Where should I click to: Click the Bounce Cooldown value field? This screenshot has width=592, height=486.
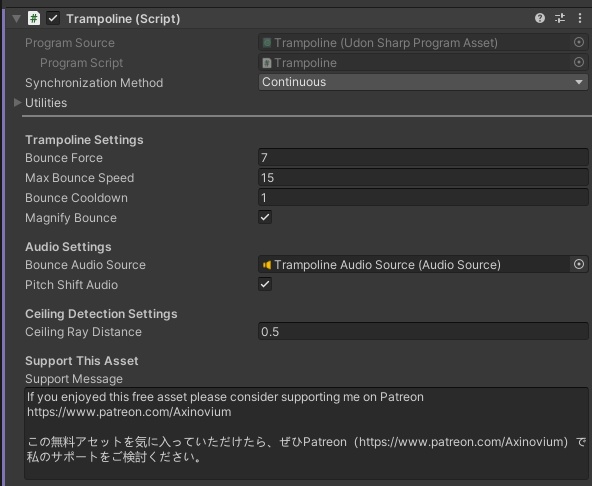point(423,197)
